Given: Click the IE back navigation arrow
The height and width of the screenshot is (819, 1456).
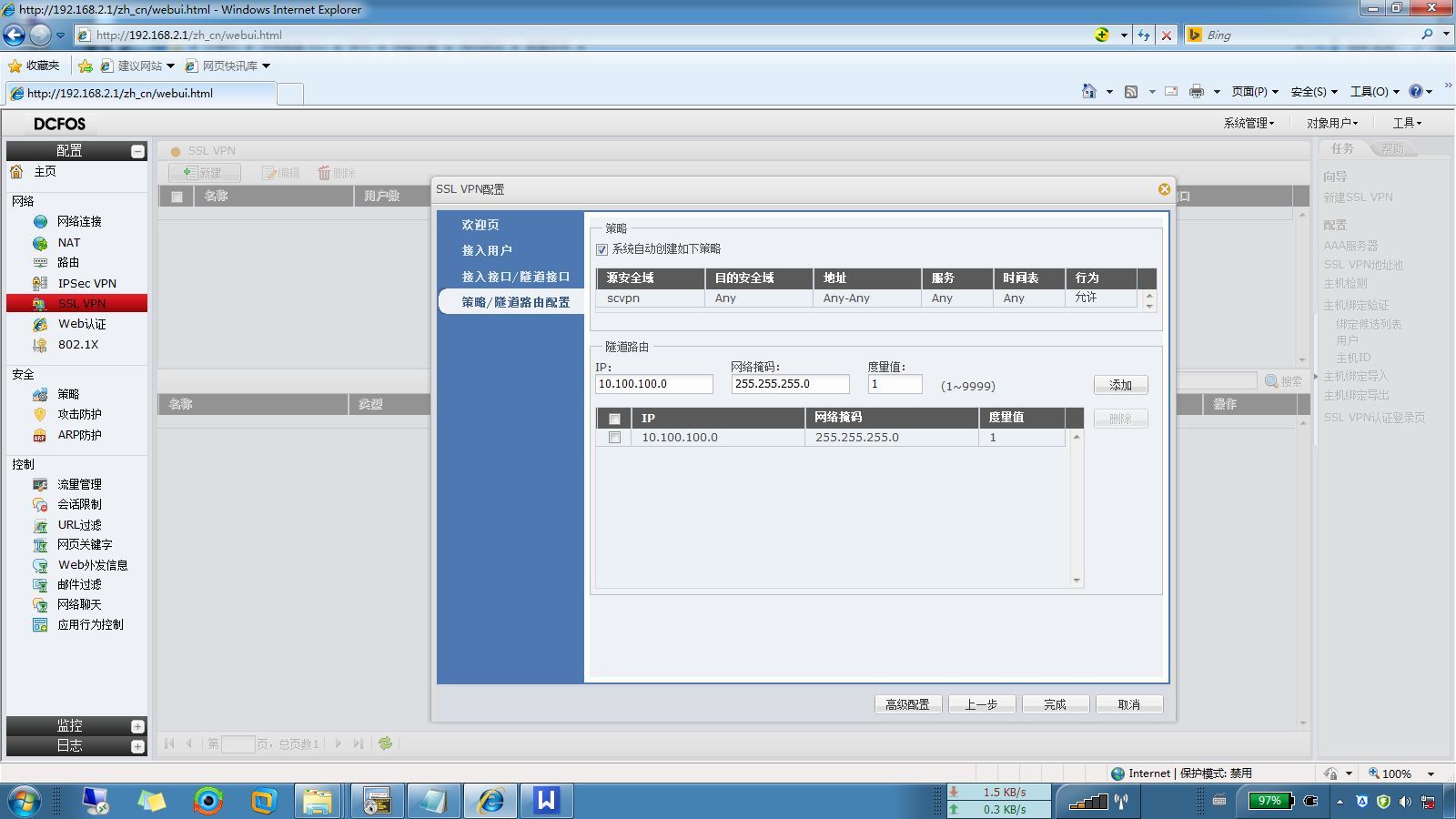Looking at the screenshot, I should coord(15,35).
